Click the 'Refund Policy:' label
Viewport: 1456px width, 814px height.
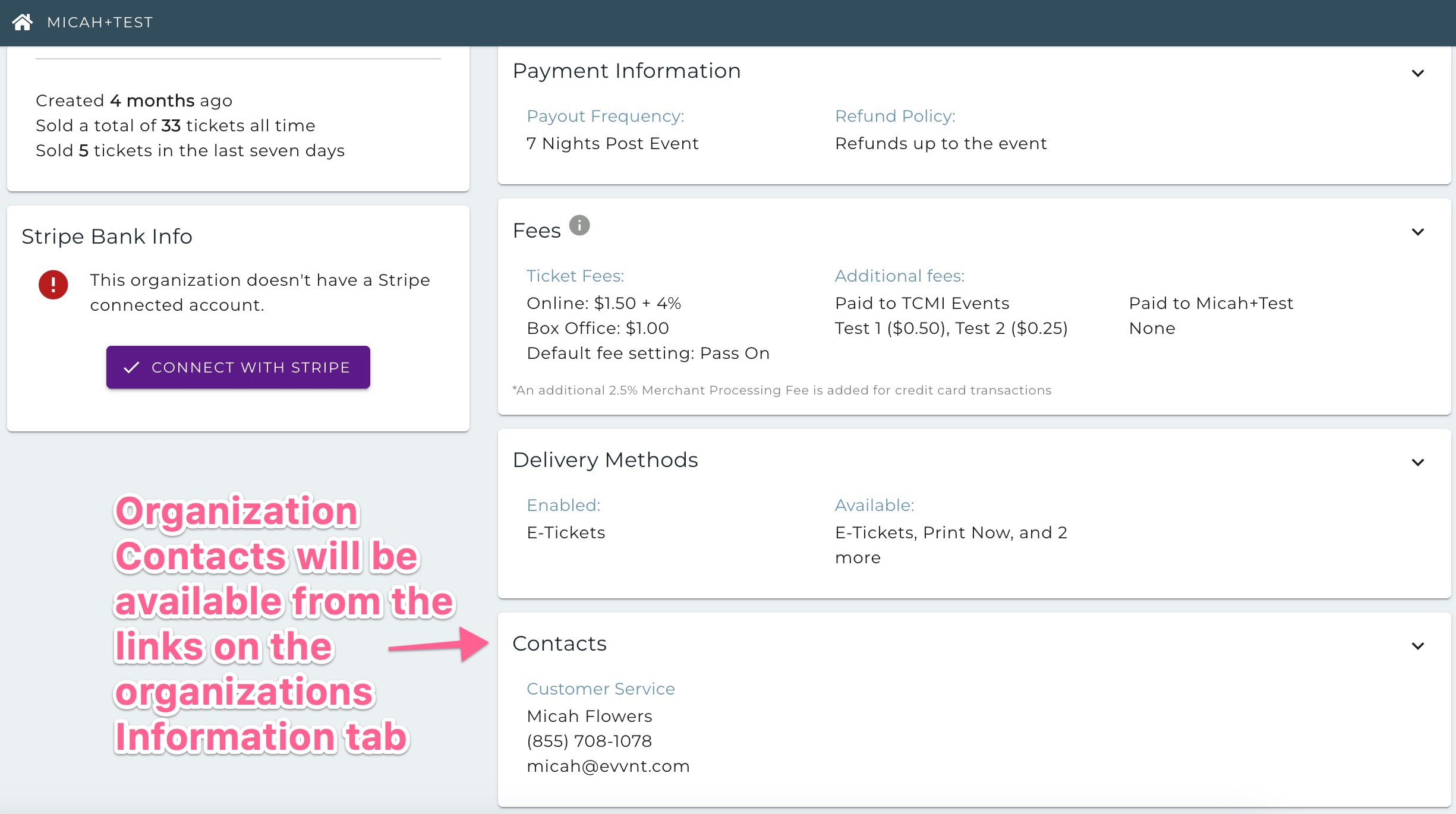pos(895,116)
